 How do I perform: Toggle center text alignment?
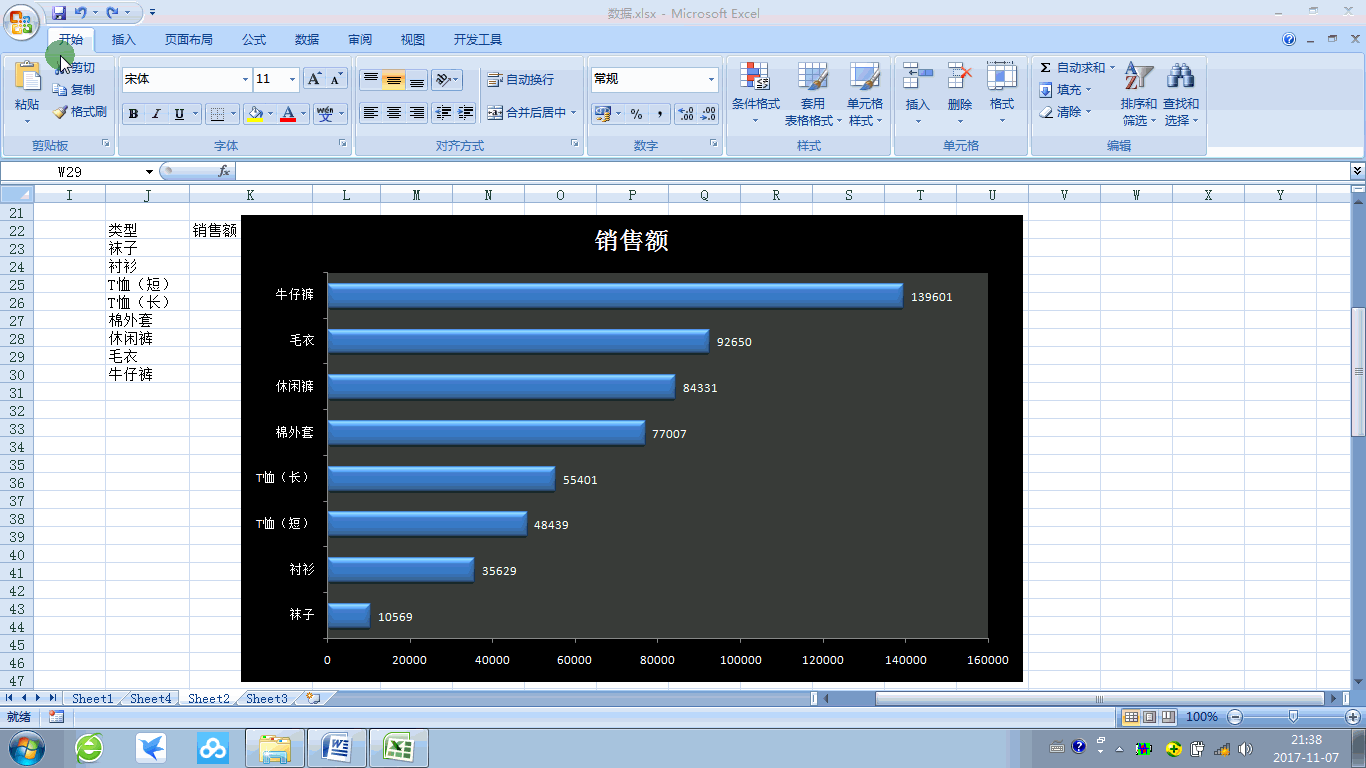394,113
